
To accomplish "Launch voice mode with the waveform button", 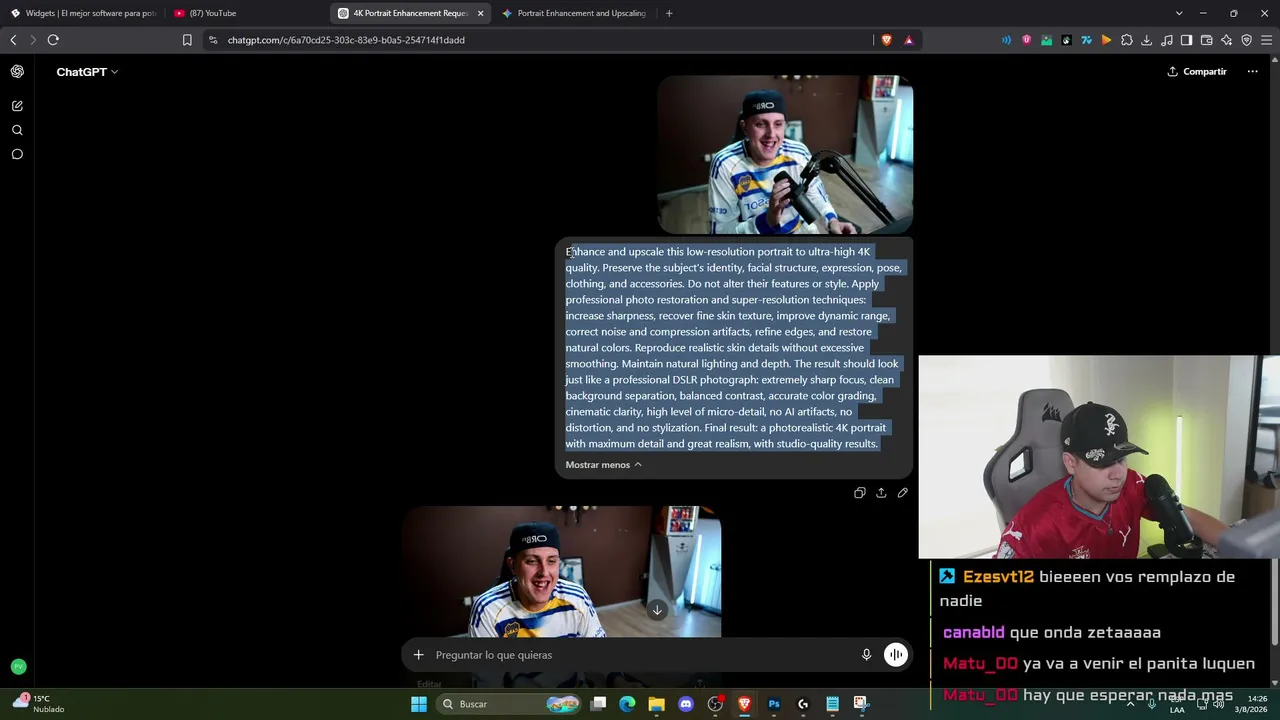I will click(895, 655).
